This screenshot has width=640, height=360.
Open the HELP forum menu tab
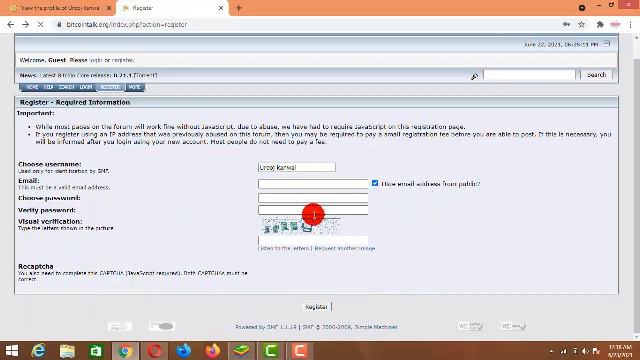(x=48, y=87)
